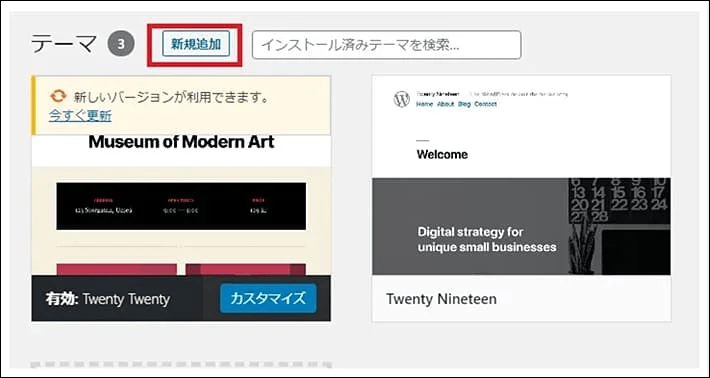The width and height of the screenshot is (710, 378).
Task: Click the Contact link in Twenty Nineteen preview
Action: (x=485, y=104)
